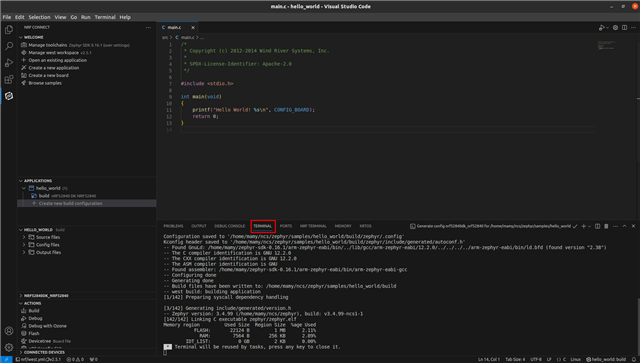640x363 pixels.
Task: Click the remote indicator in status bar corner
Action: 6,359
